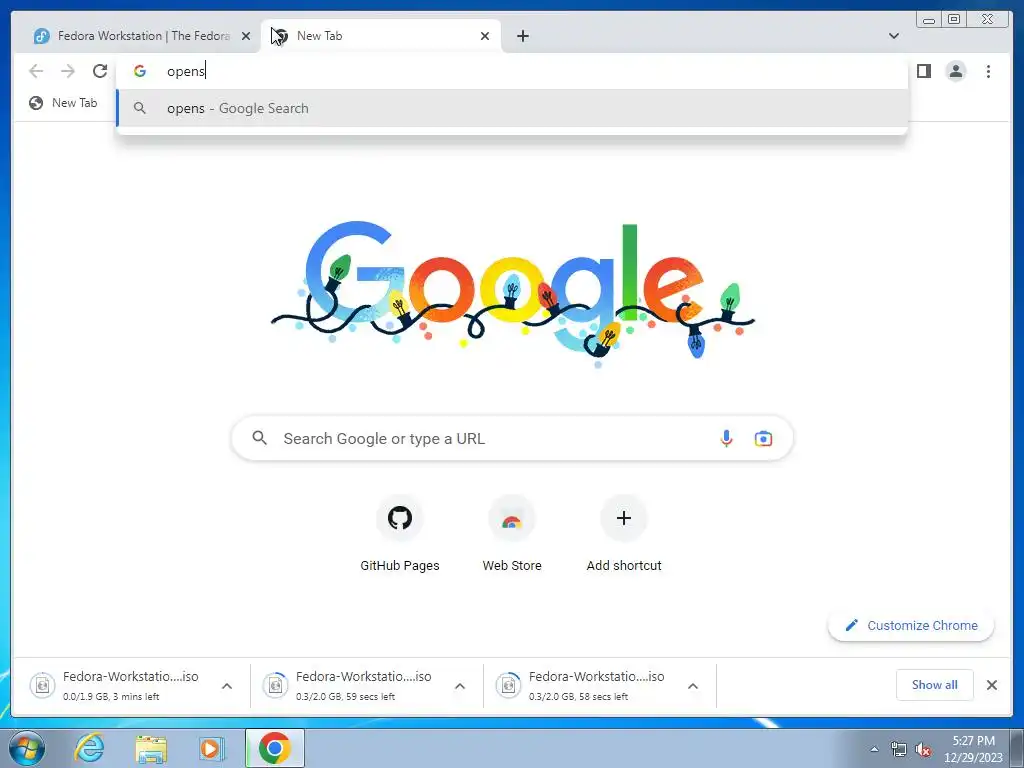Image resolution: width=1024 pixels, height=768 pixels.
Task: Go forward to the next page
Action: pos(68,71)
